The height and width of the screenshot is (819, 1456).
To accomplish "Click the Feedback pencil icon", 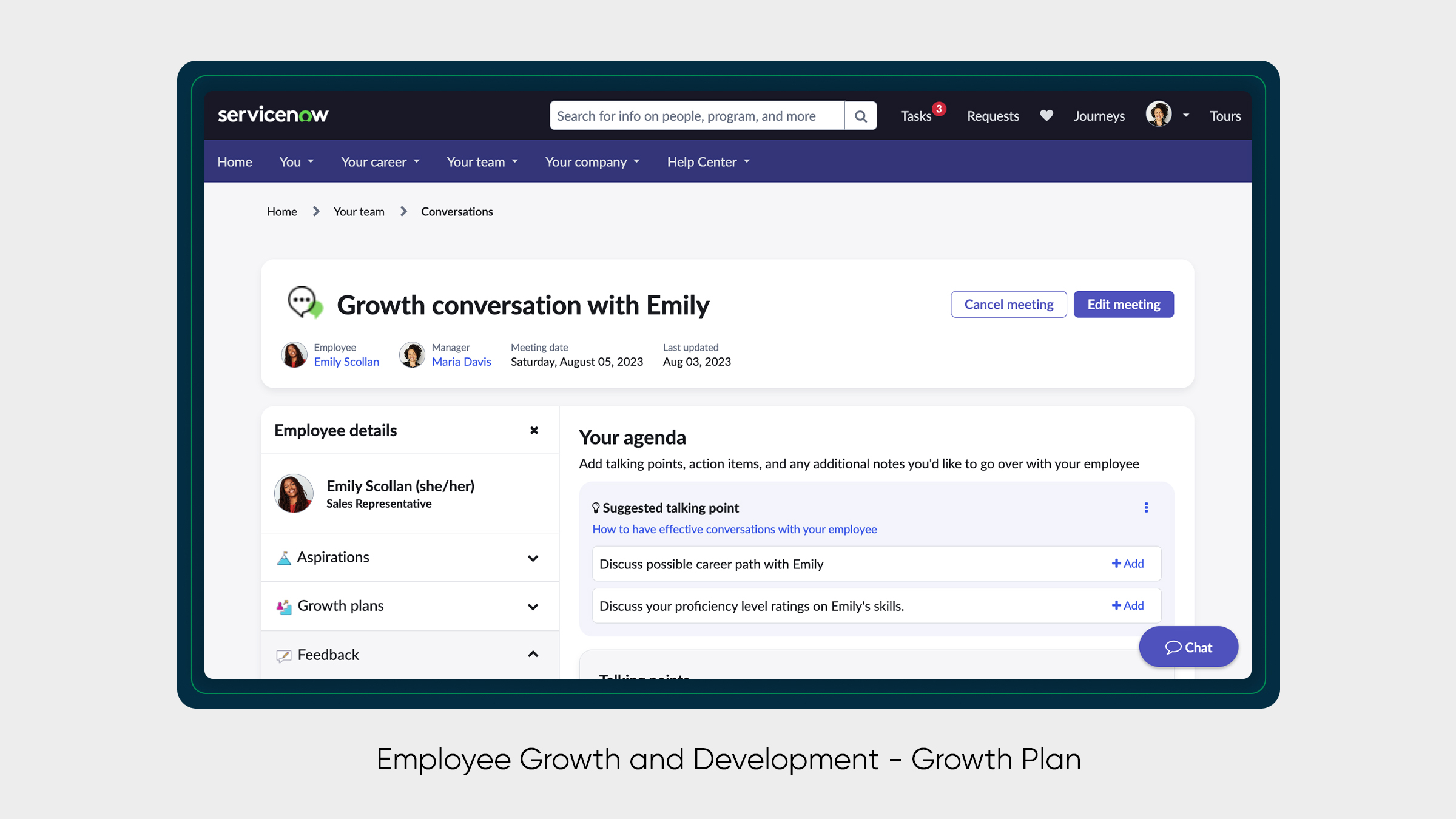I will [283, 655].
